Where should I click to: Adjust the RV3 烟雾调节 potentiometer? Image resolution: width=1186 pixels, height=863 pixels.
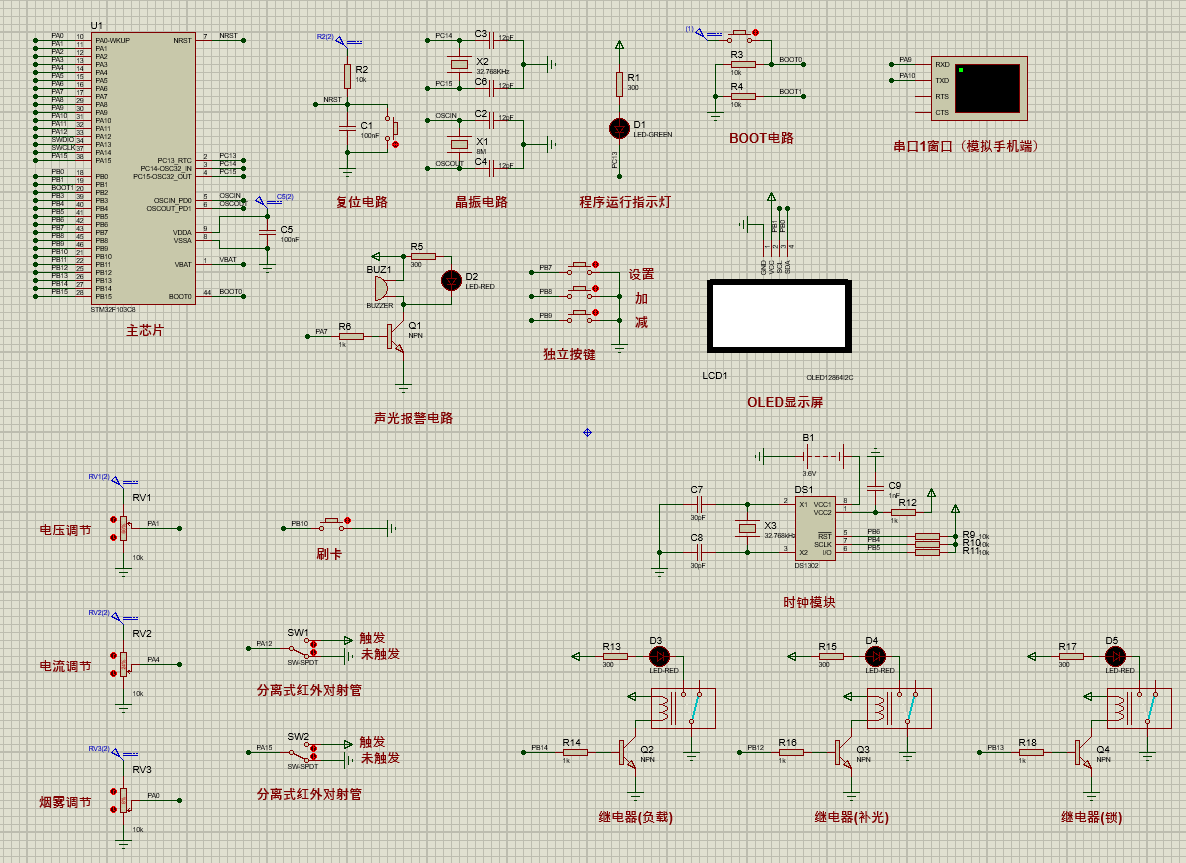[123, 800]
